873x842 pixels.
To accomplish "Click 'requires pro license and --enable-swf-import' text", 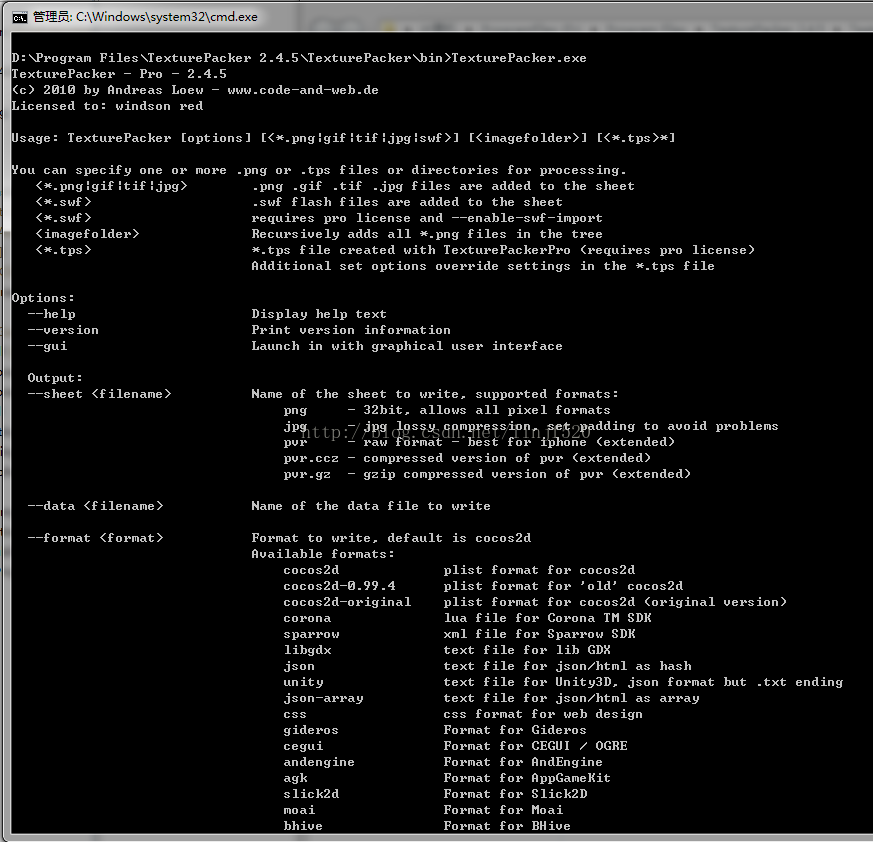I will (x=427, y=218).
